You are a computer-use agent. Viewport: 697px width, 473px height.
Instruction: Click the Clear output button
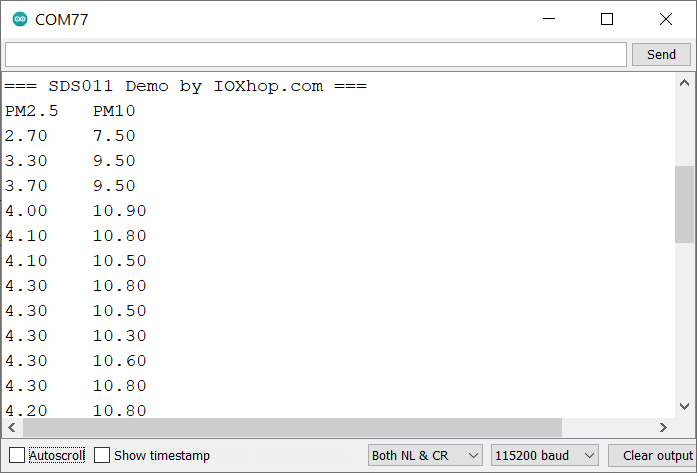[652, 455]
